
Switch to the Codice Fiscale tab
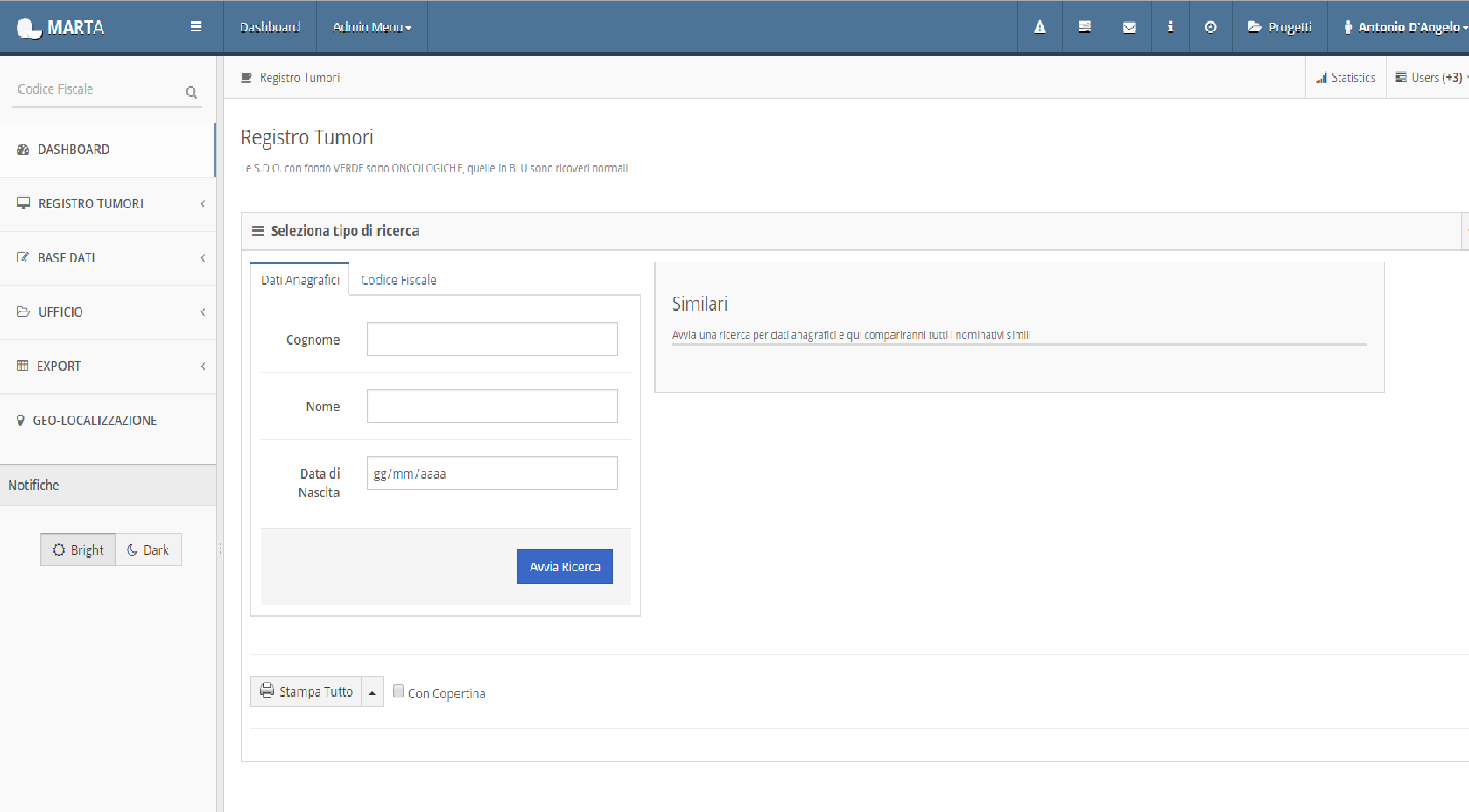coord(398,279)
